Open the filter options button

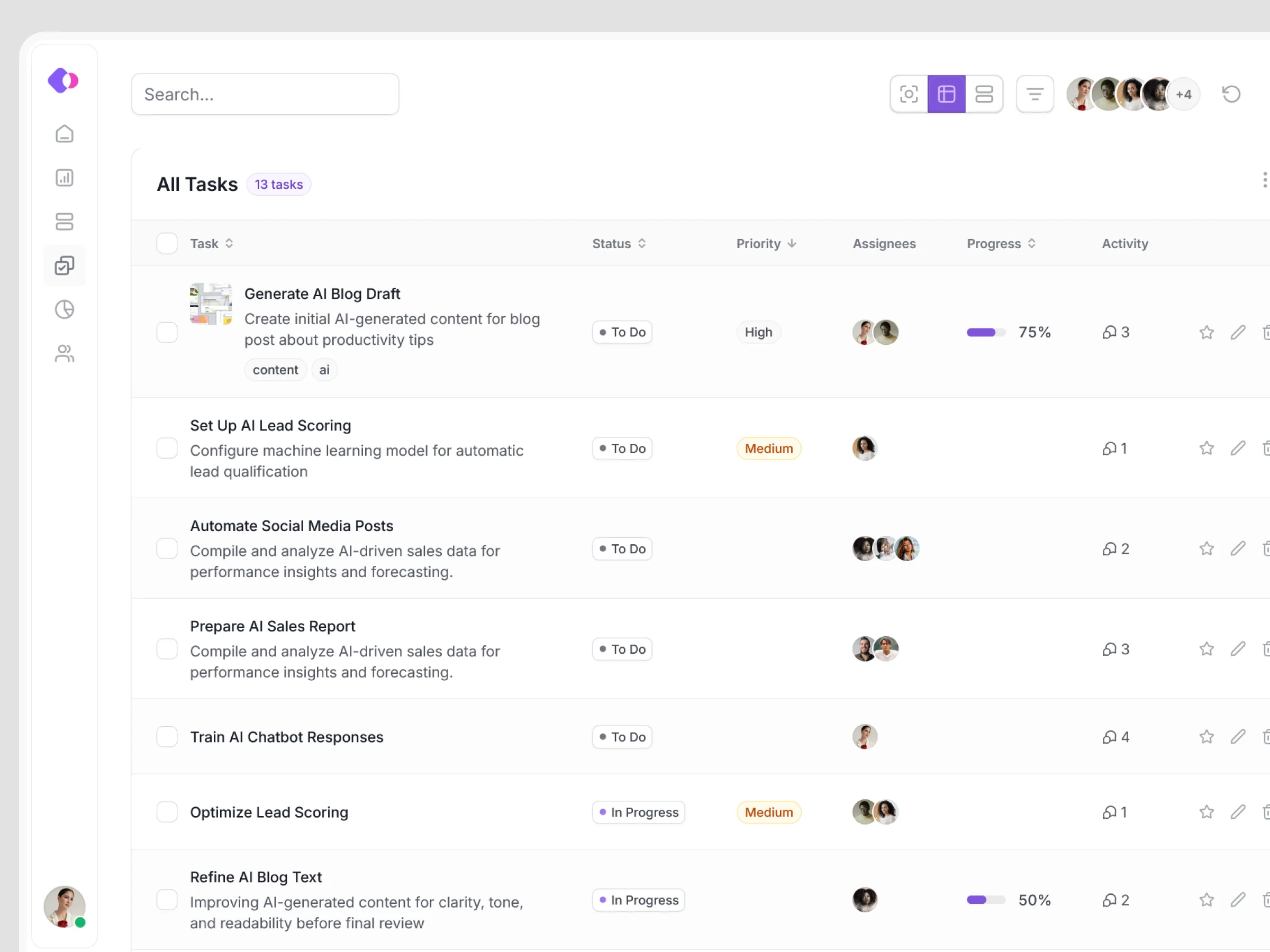click(x=1035, y=94)
